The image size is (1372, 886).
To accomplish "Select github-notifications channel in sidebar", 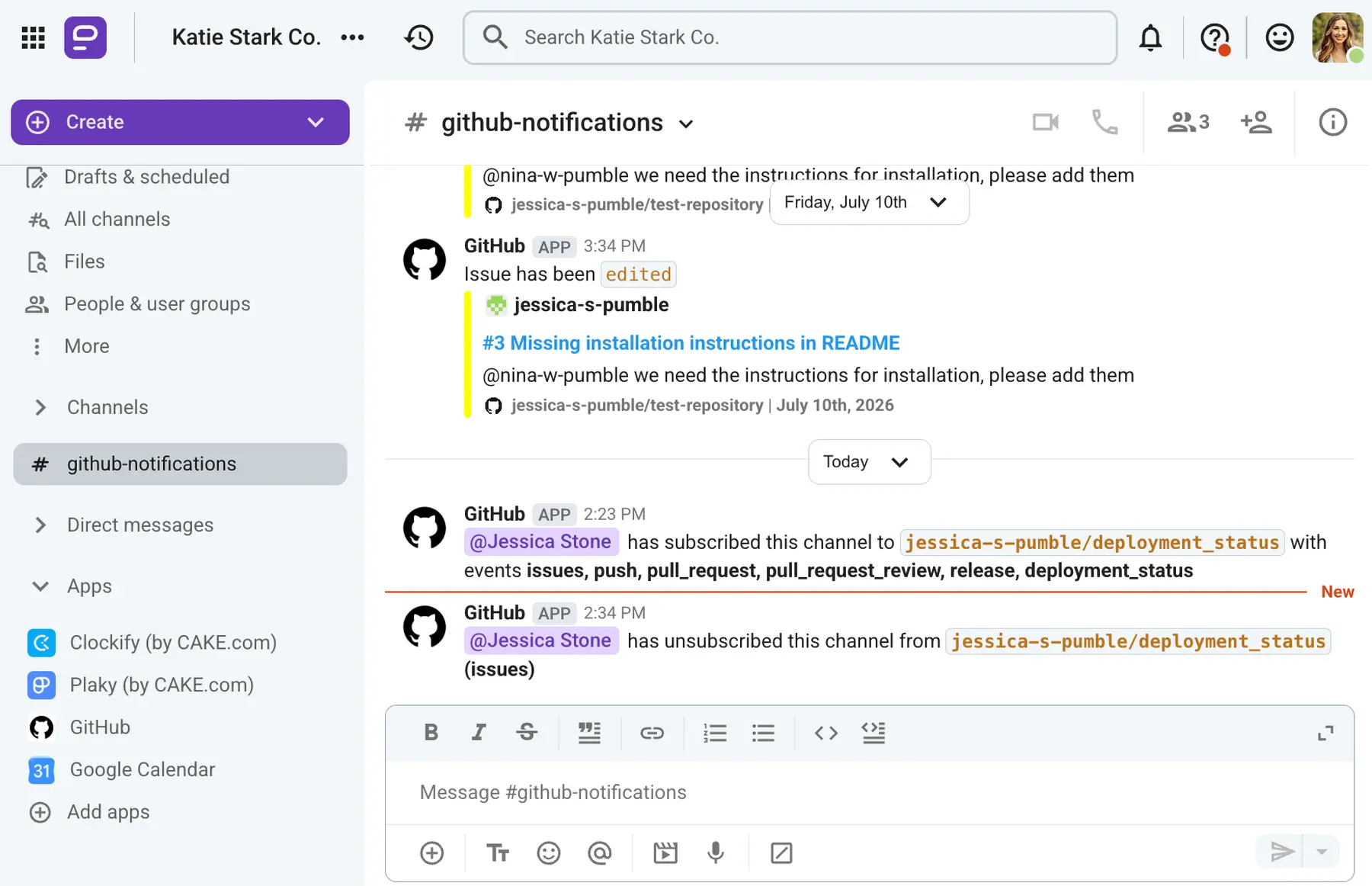I will (181, 464).
